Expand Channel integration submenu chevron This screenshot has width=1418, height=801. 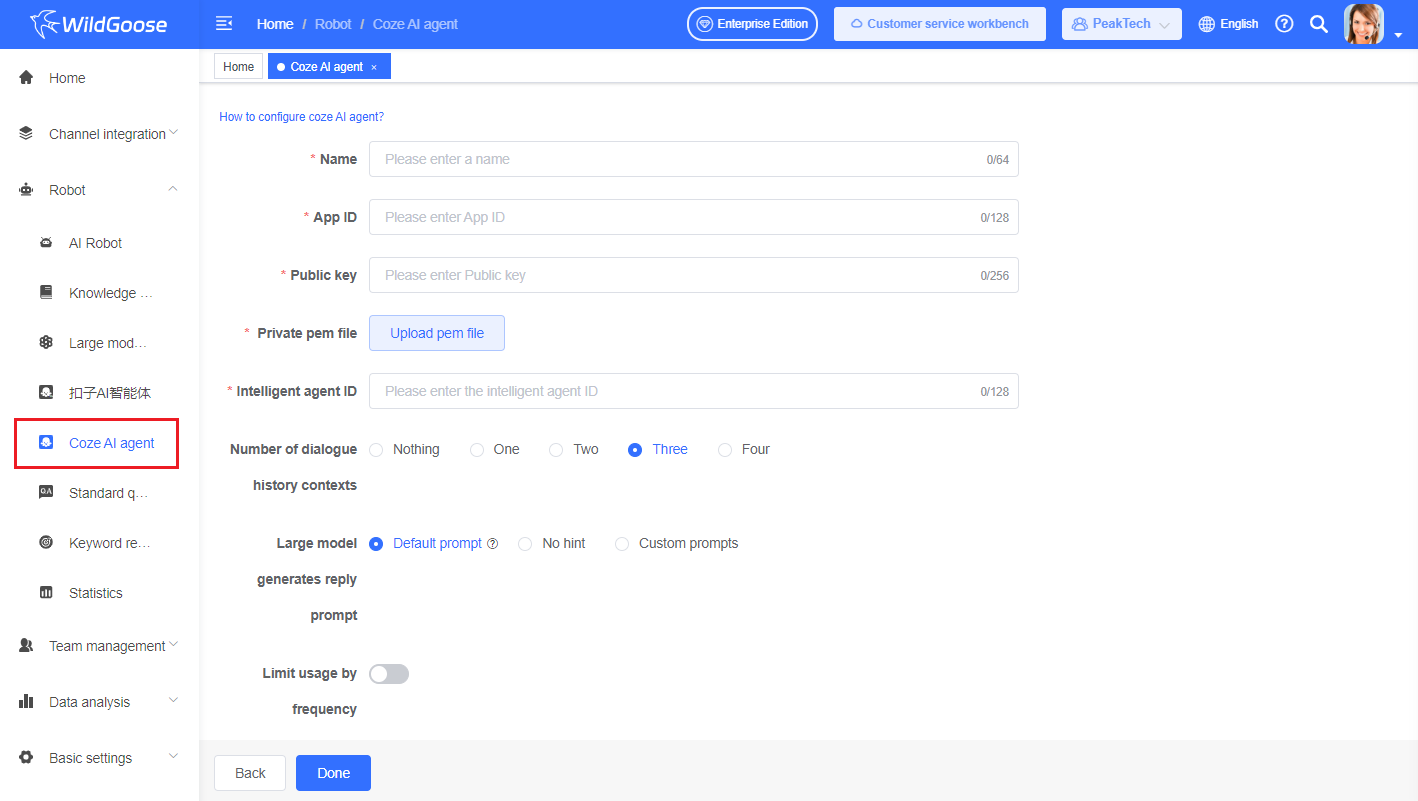click(x=173, y=133)
